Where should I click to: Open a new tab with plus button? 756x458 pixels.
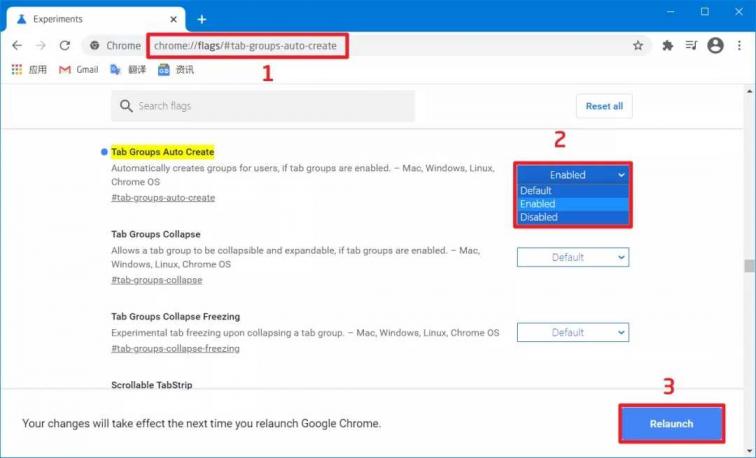tap(202, 19)
